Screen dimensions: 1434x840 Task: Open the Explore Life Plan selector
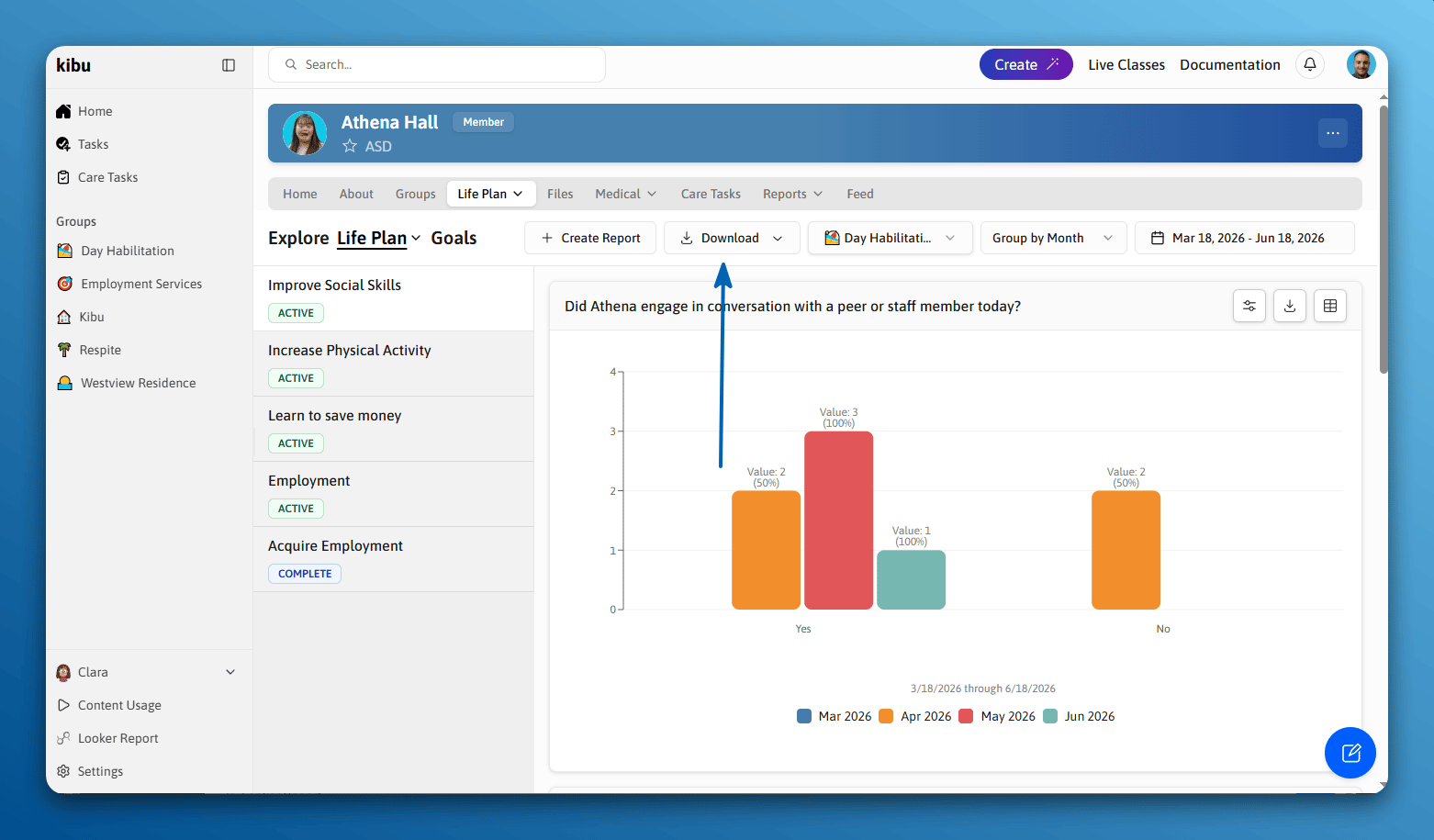point(378,238)
